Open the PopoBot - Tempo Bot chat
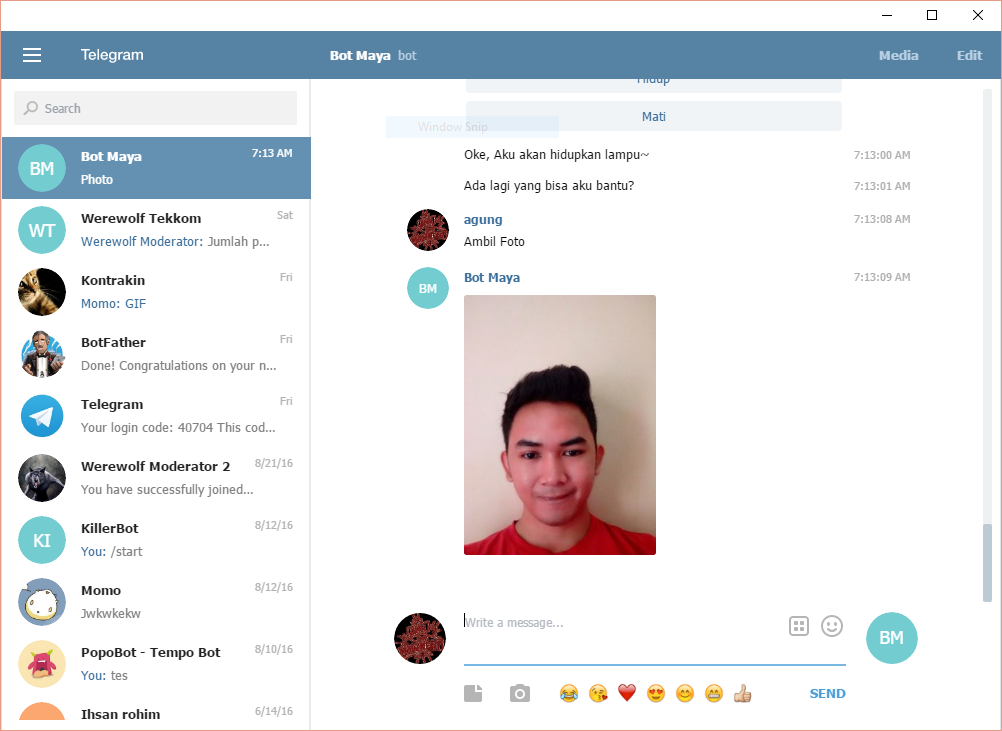This screenshot has height=731, width=1002. pos(156,664)
